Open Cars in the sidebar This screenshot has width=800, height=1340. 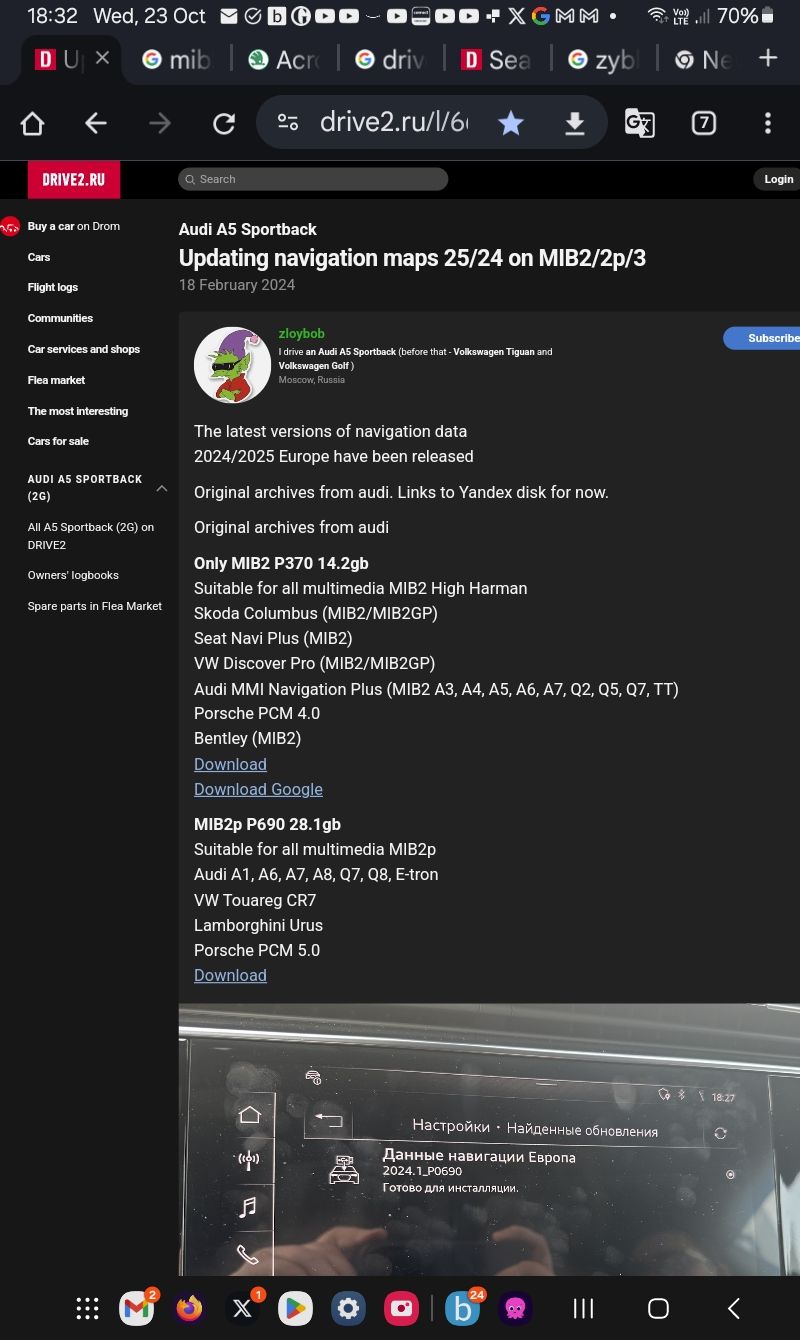click(x=39, y=257)
